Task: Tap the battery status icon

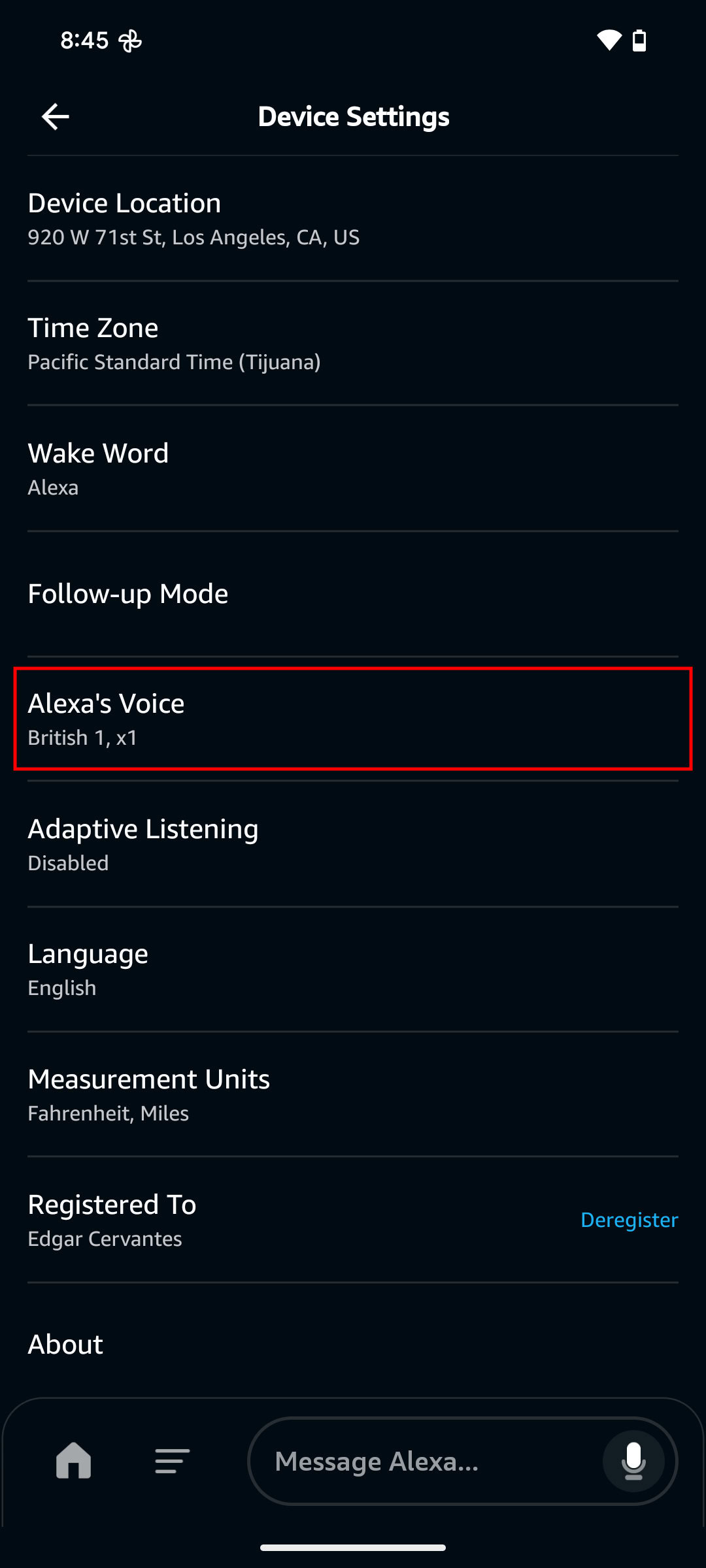Action: (639, 41)
